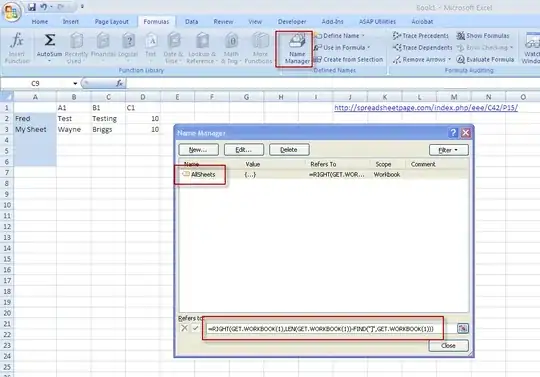540x377 pixels.
Task: Click the Evaluate Formula icon
Action: pyautogui.click(x=461, y=60)
